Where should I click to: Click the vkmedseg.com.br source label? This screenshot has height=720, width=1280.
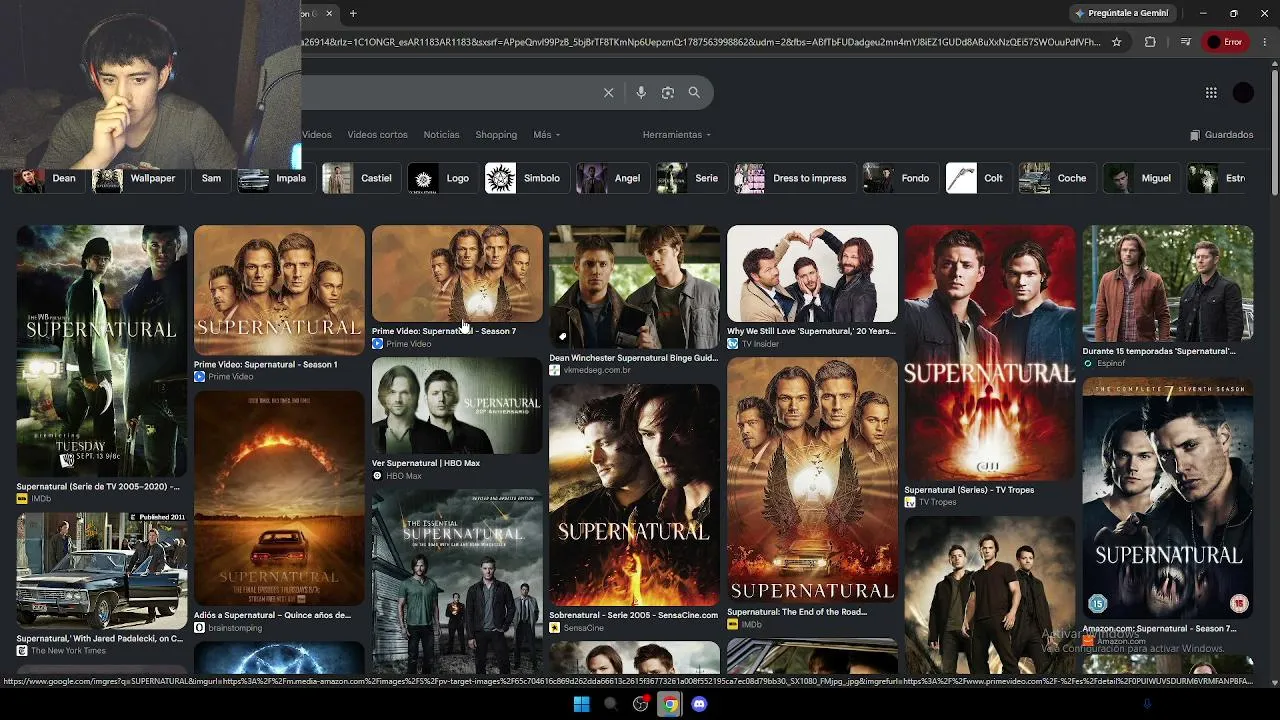(597, 370)
